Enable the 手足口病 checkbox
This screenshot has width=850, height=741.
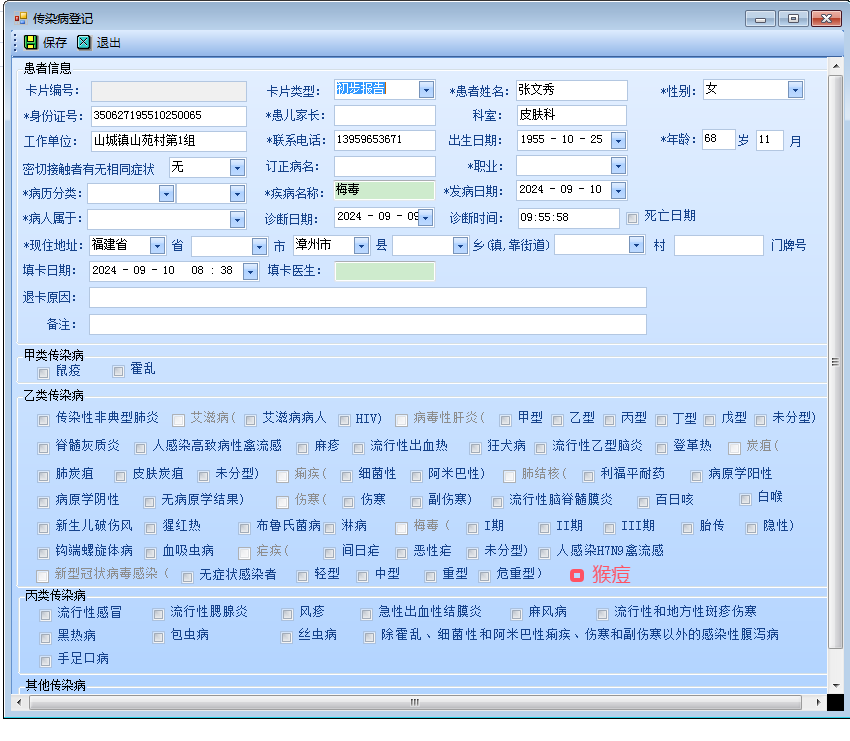click(45, 661)
